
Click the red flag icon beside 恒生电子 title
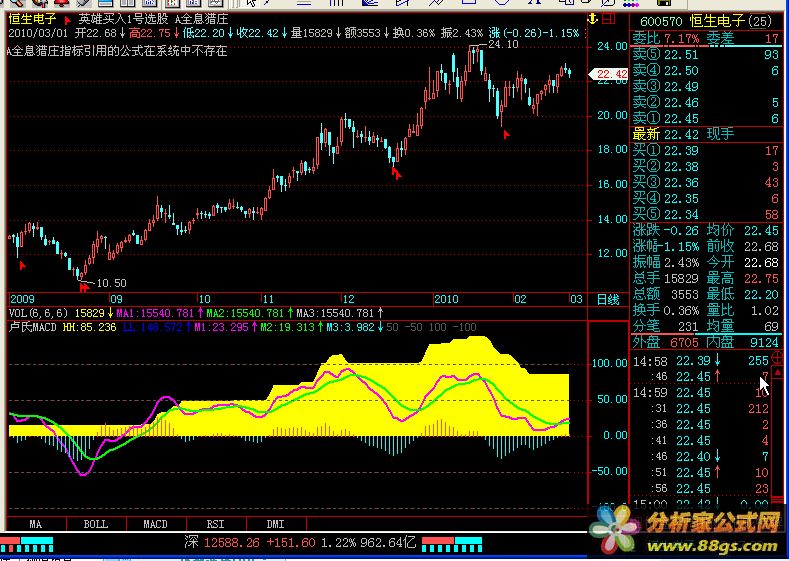tap(67, 21)
